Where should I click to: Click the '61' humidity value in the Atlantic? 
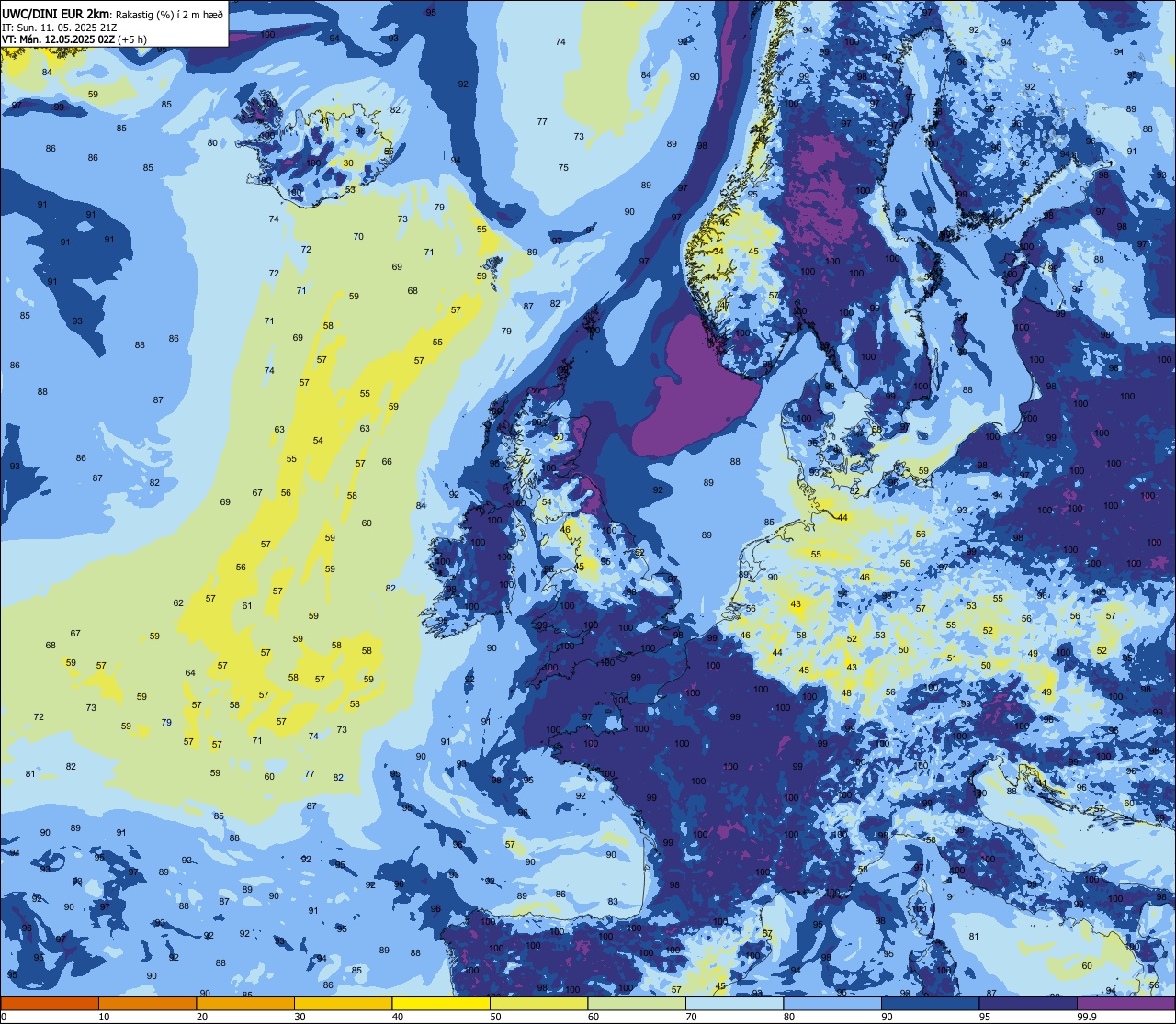[x=247, y=605]
